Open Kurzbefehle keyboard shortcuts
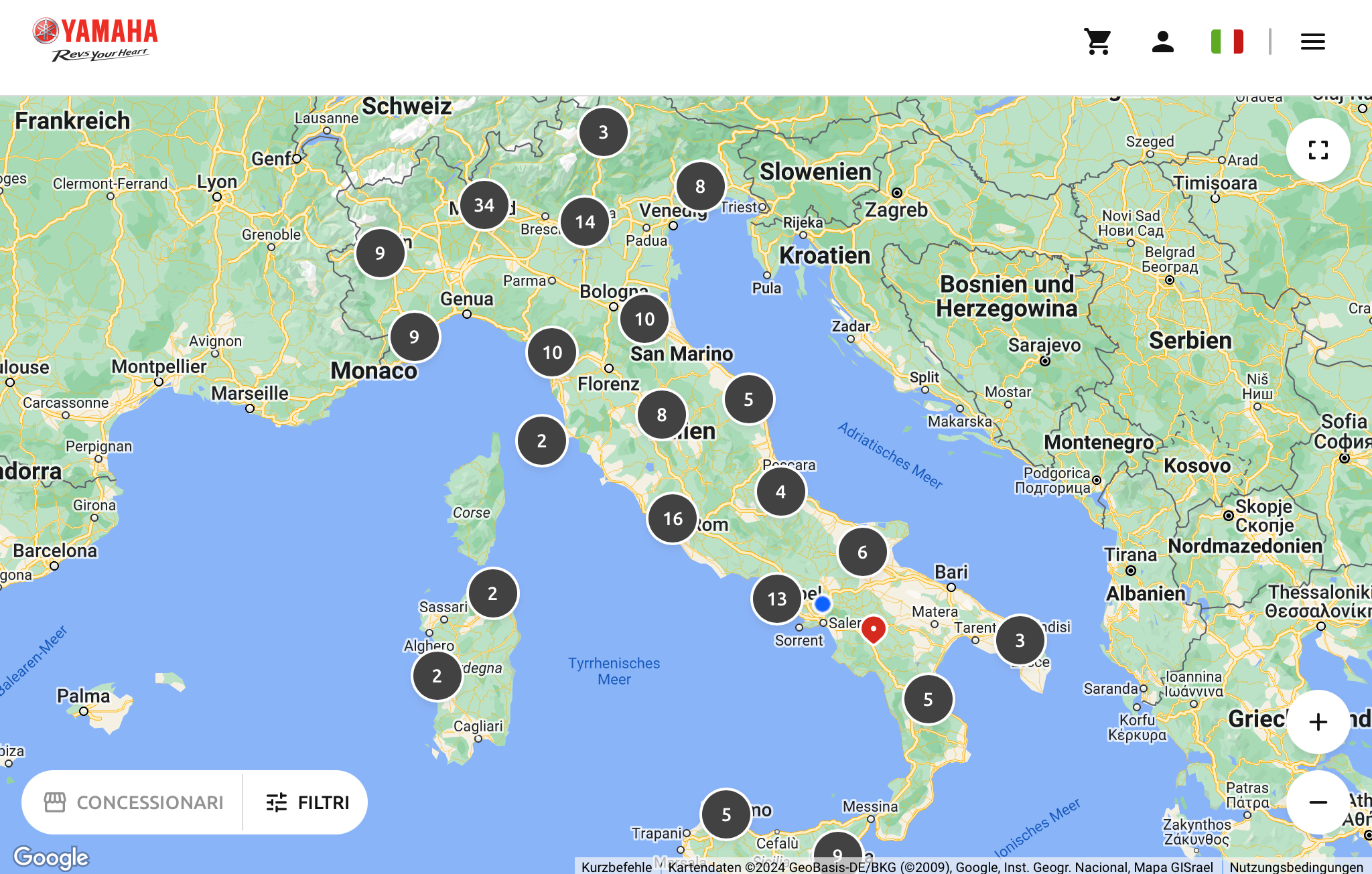The height and width of the screenshot is (874, 1372). click(616, 867)
